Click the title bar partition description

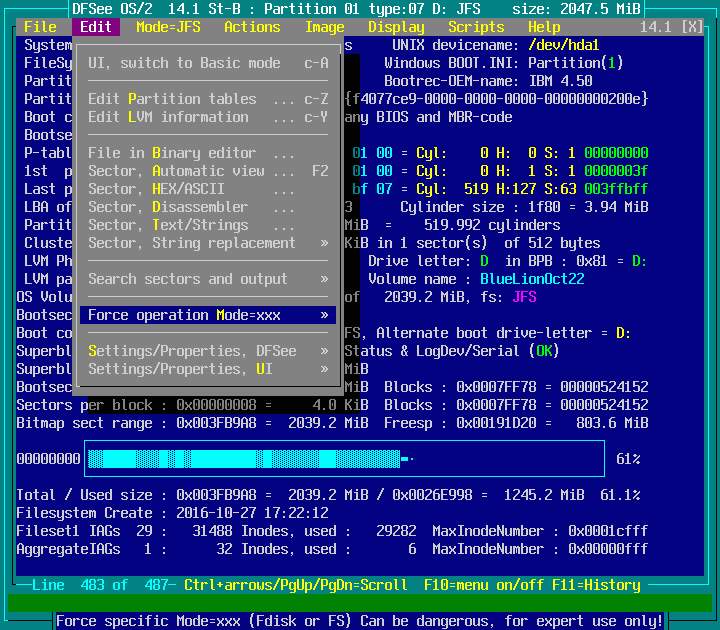coord(356,9)
